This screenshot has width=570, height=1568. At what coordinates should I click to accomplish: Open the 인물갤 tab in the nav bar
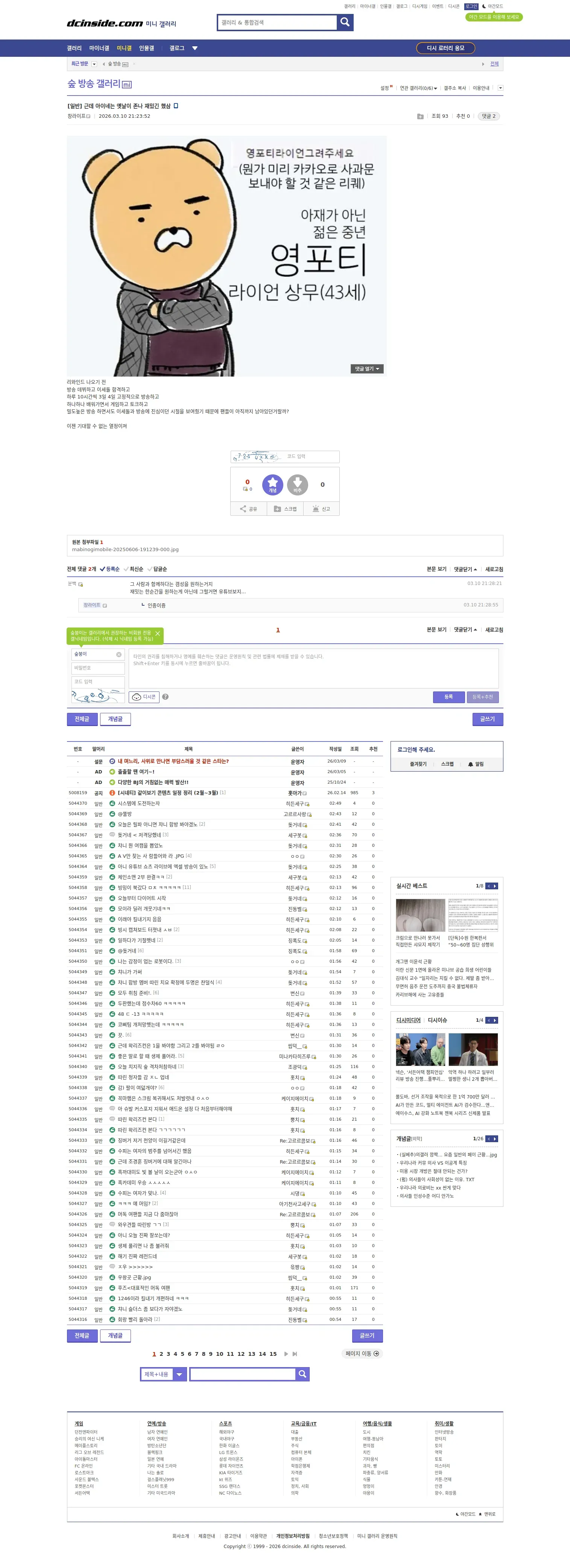147,48
